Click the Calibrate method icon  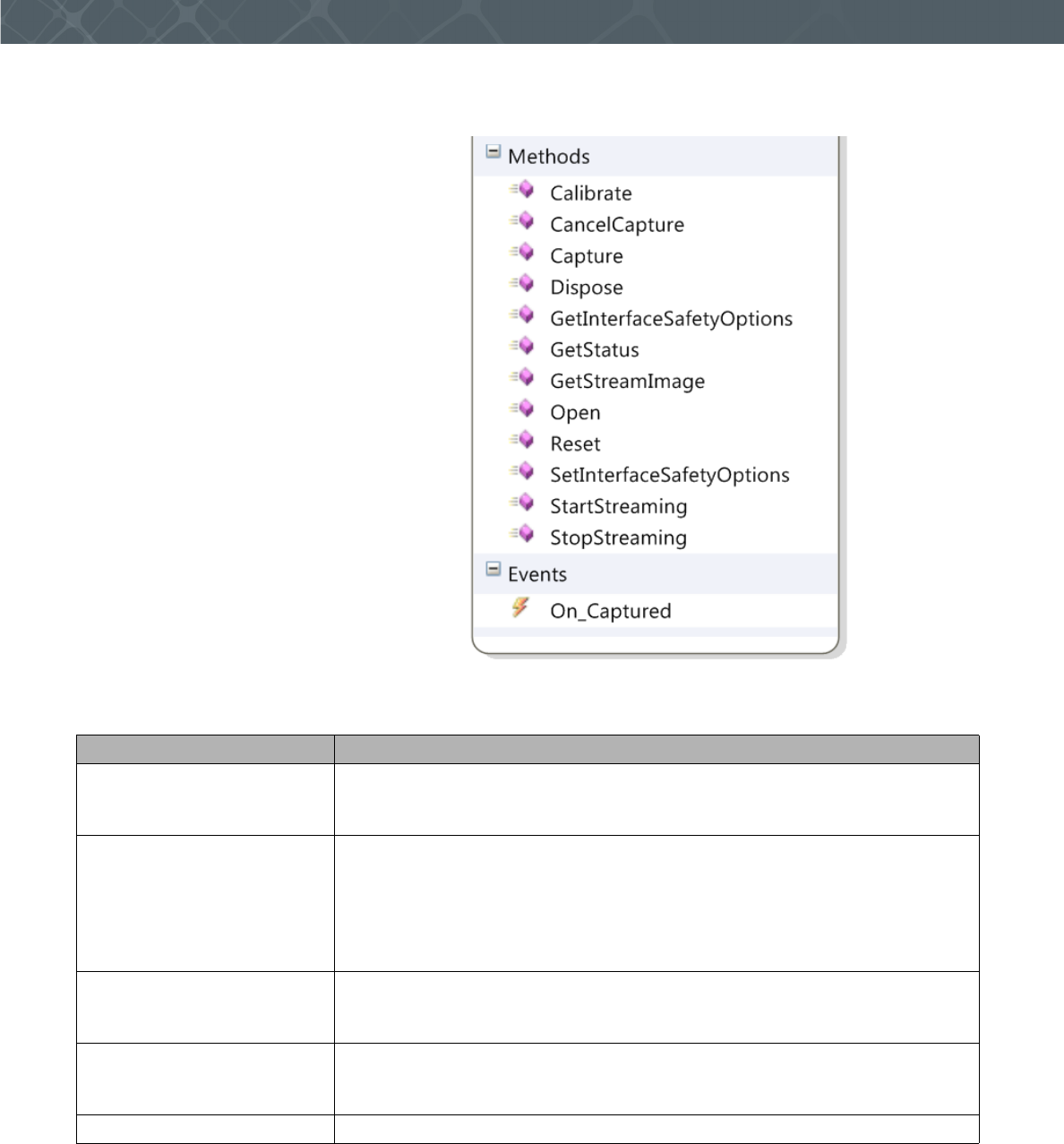click(x=522, y=190)
